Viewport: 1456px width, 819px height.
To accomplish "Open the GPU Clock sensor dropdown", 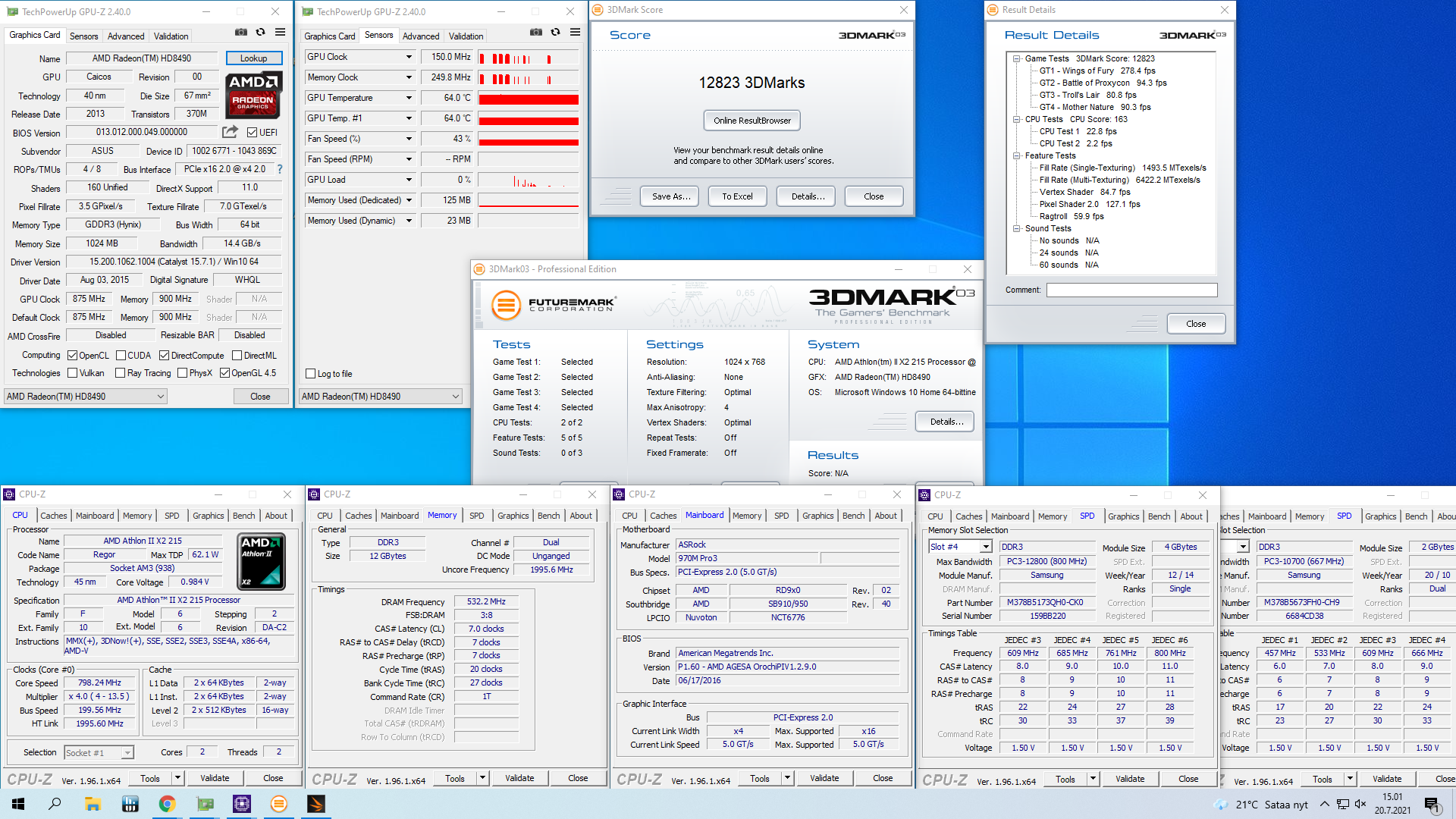I will click(x=409, y=57).
